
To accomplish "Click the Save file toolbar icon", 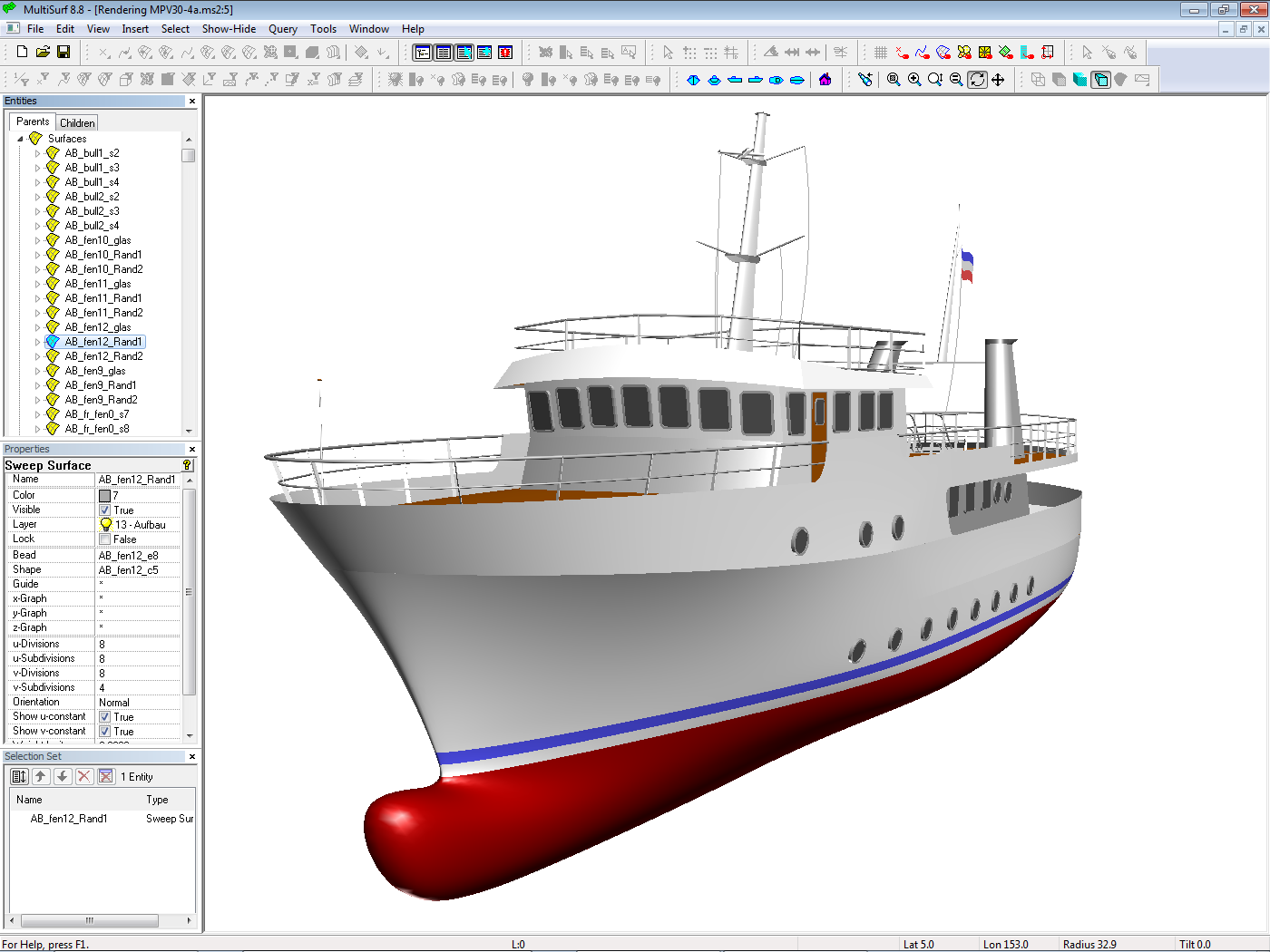I will (x=63, y=53).
